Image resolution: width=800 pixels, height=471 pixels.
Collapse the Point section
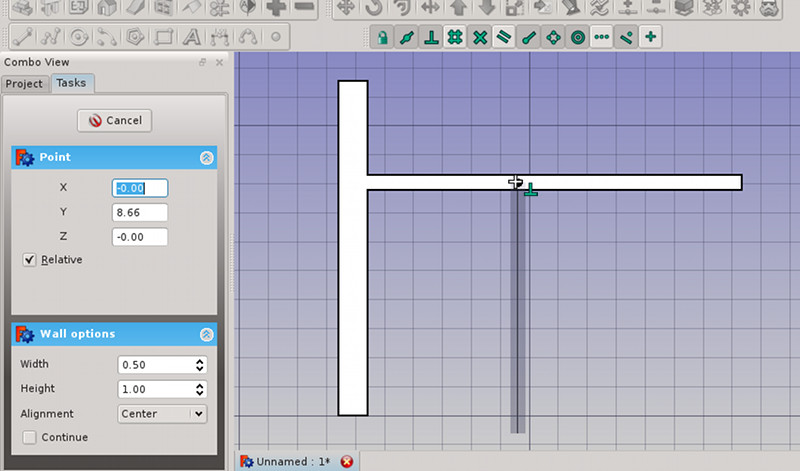[x=207, y=158]
